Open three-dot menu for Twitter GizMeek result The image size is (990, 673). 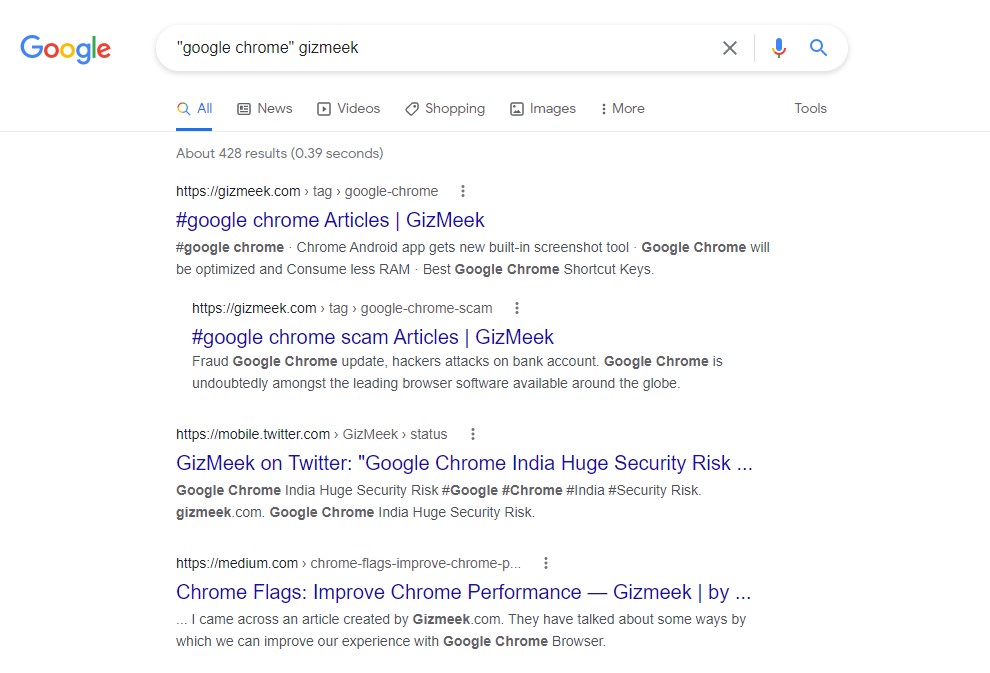pyautogui.click(x=473, y=434)
